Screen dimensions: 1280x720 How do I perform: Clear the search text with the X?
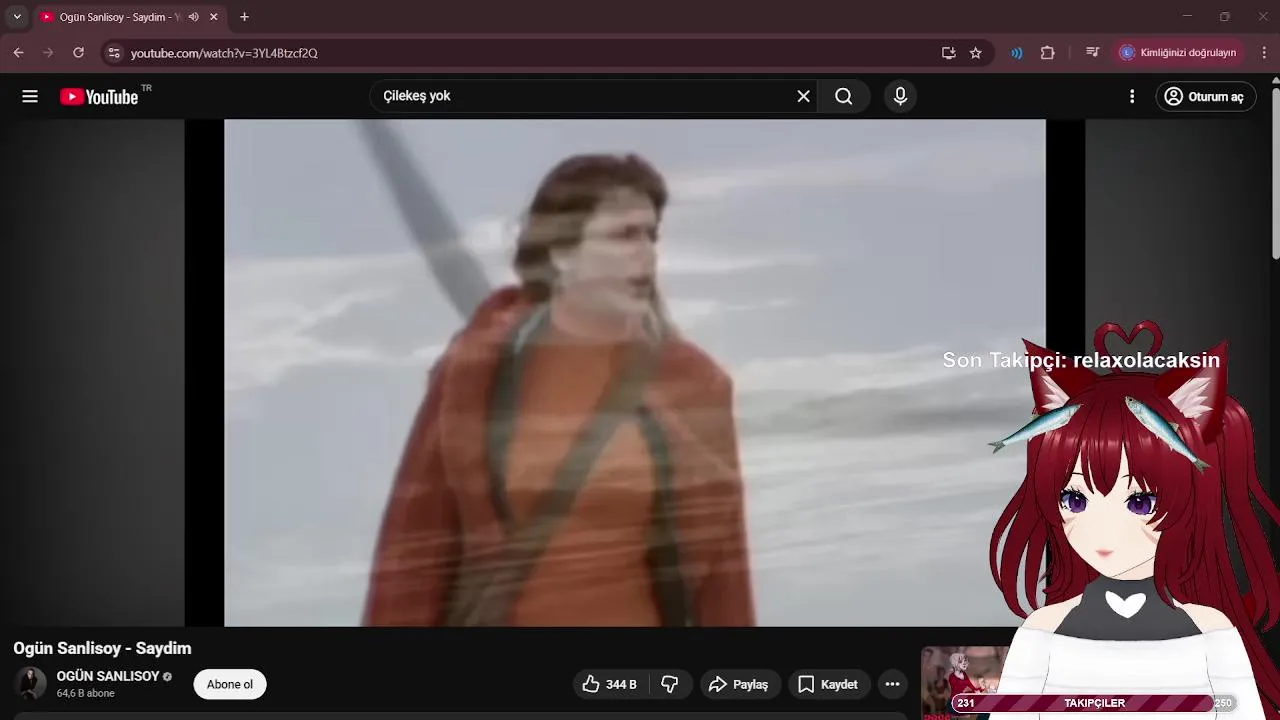[x=803, y=96]
